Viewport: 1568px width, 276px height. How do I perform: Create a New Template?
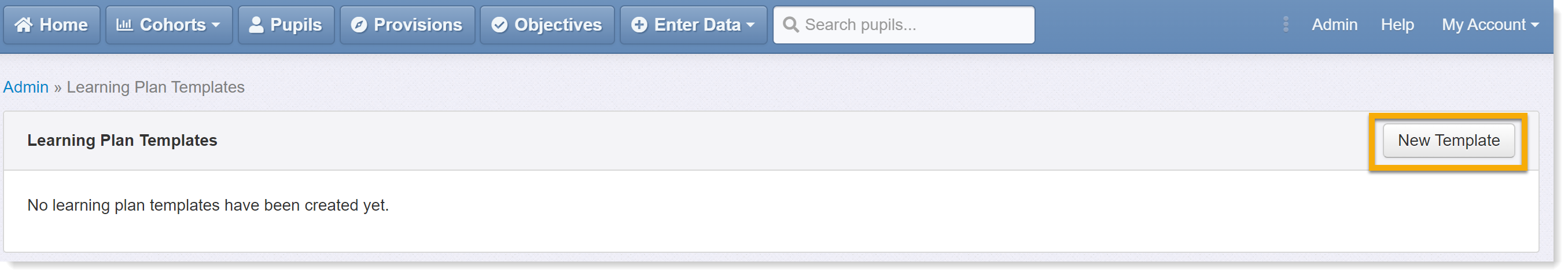click(1449, 141)
